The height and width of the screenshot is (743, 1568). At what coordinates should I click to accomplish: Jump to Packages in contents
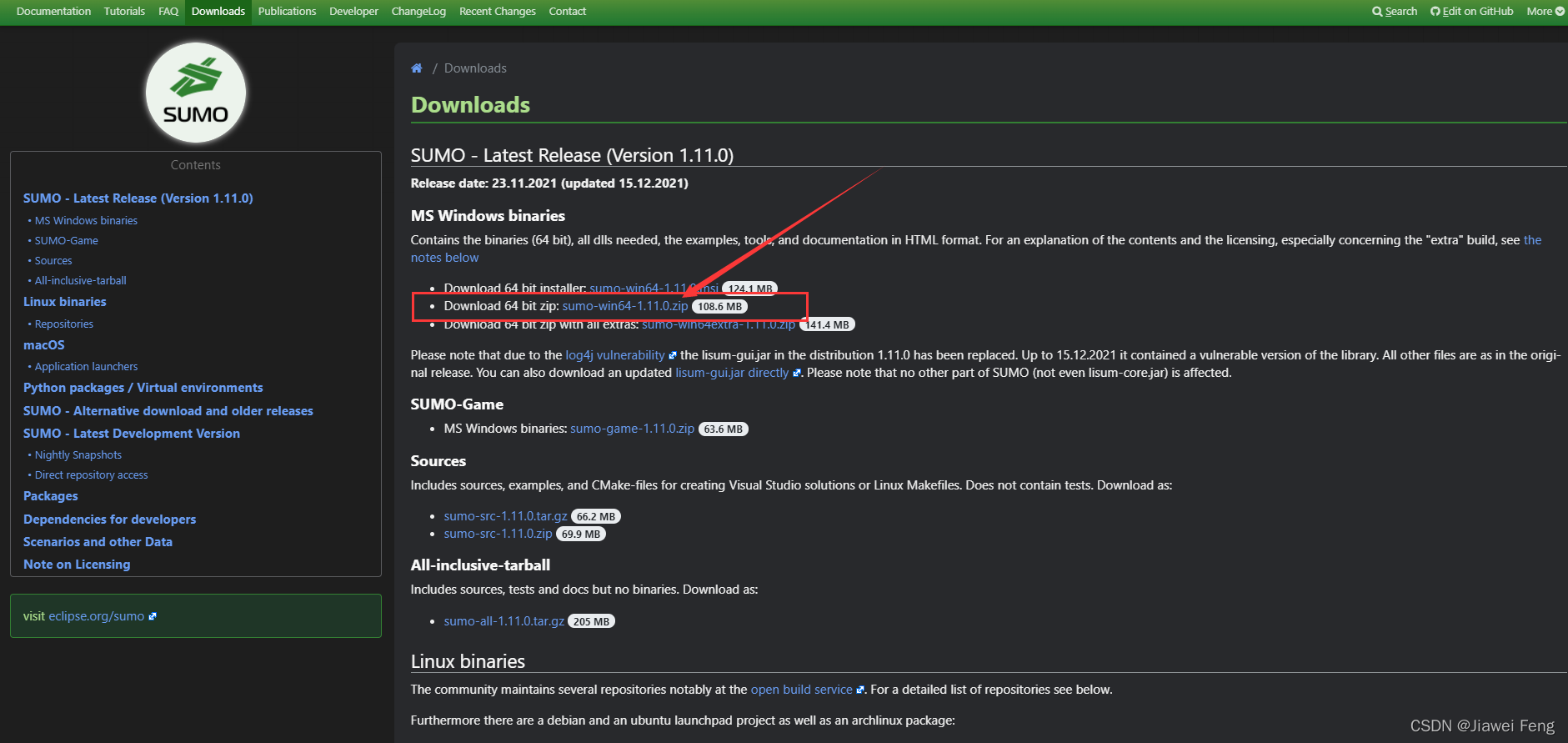(x=51, y=496)
